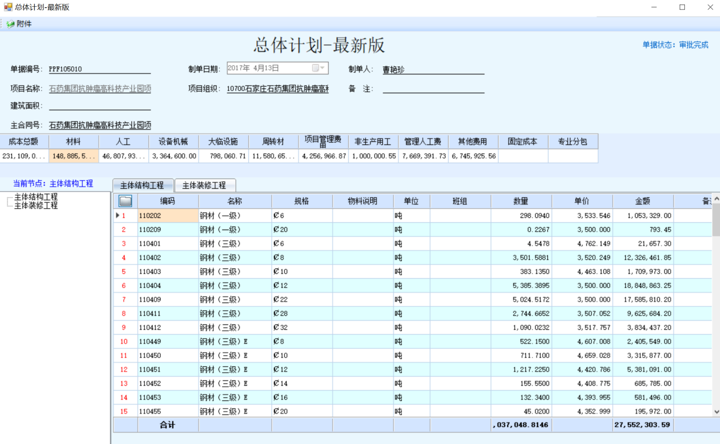Click the 单据编号 field PPF105010
Screen dimensions: 720x444
pyautogui.click(x=100, y=69)
